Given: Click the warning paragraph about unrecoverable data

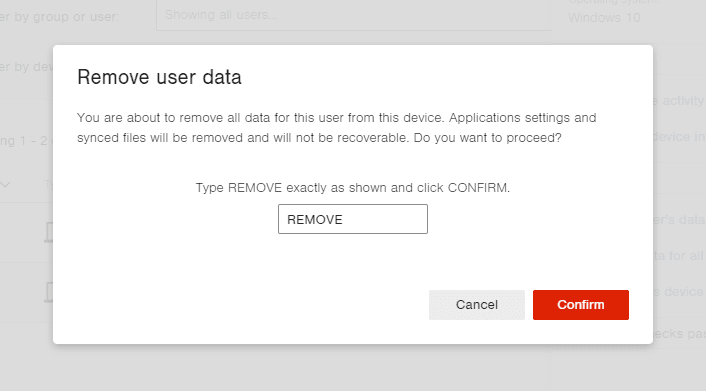Looking at the screenshot, I should pos(336,127).
